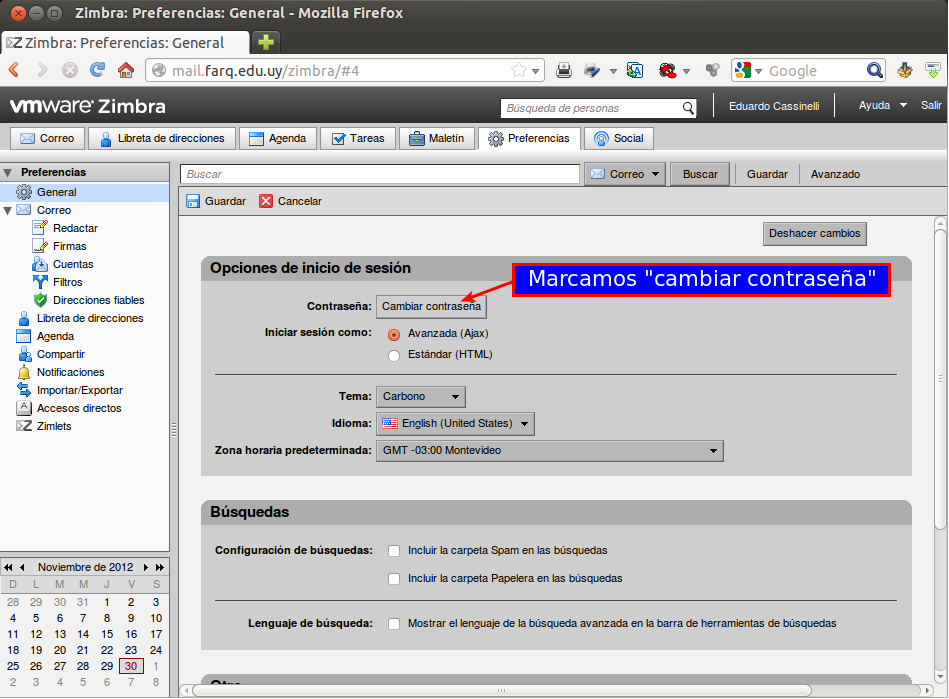Open Direcciones fiables in the sidebar
949x699 pixels.
point(99,300)
